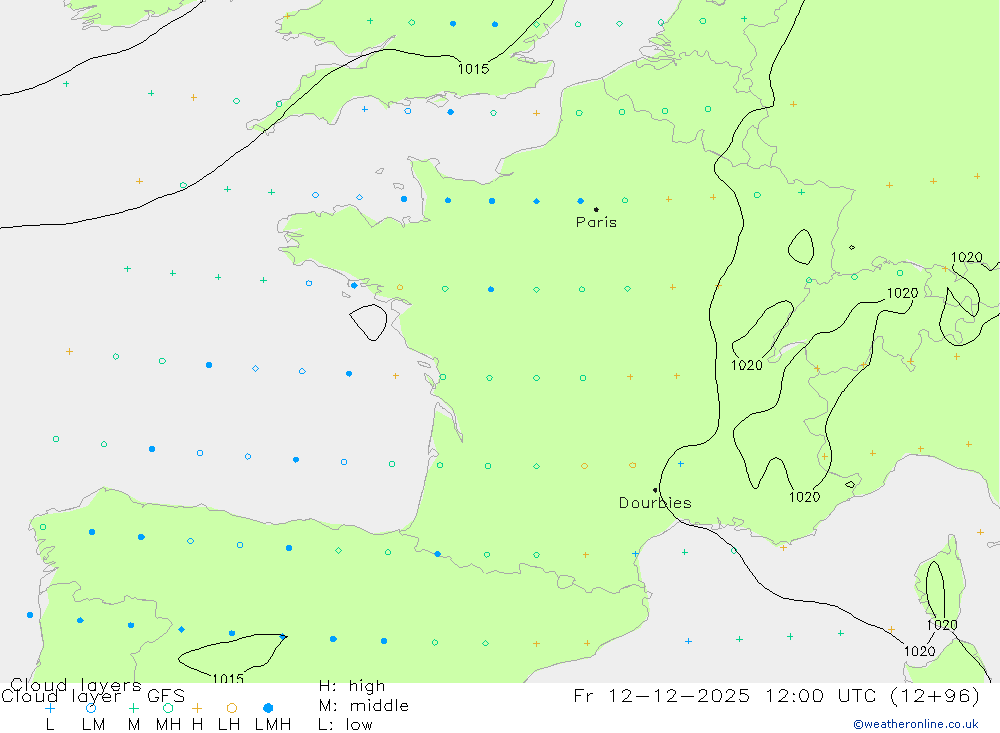The image size is (1000, 733).
Task: Click the 'LMH' legend label text
Action: pyautogui.click(x=273, y=725)
